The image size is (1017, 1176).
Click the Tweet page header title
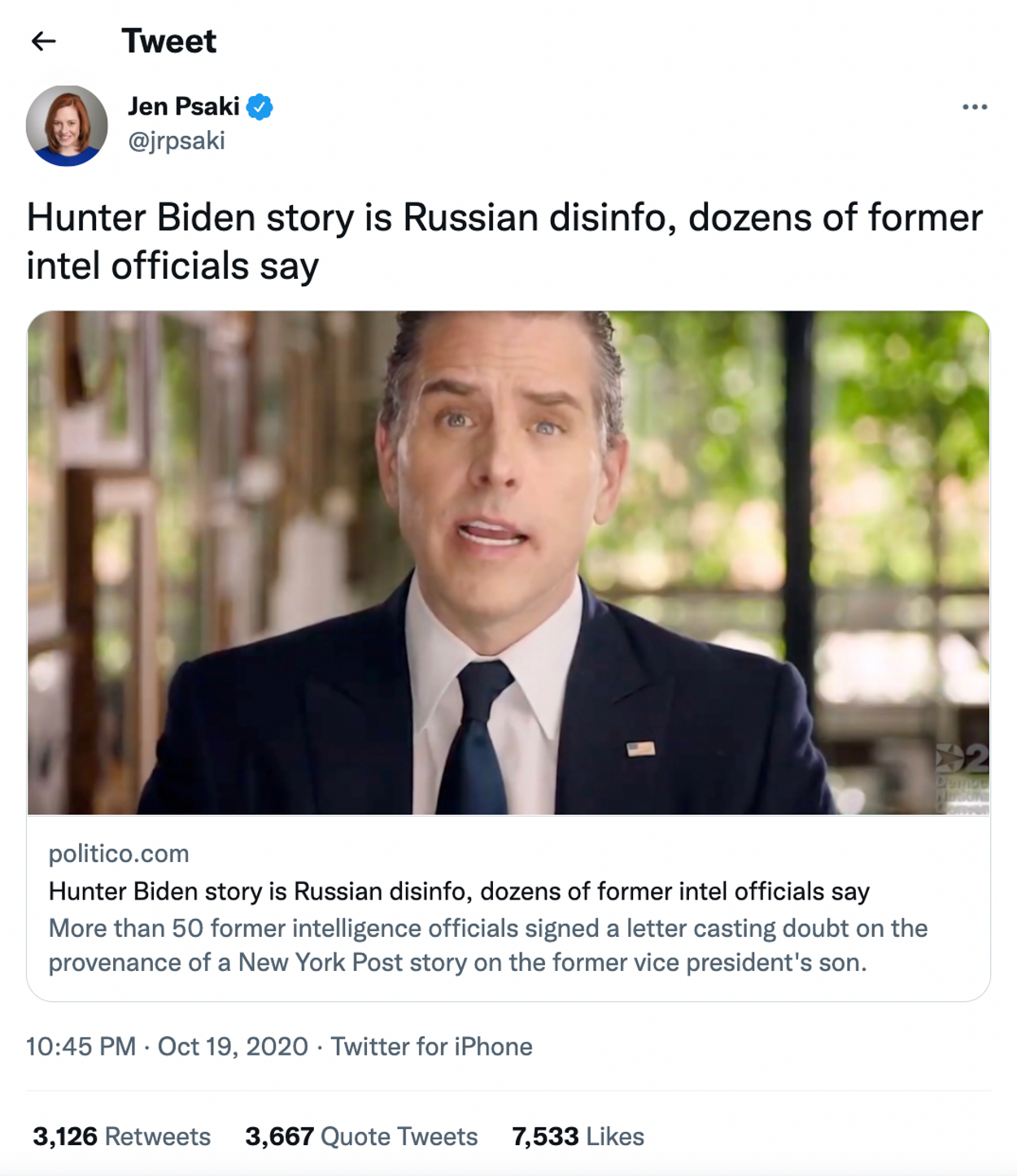point(169,41)
